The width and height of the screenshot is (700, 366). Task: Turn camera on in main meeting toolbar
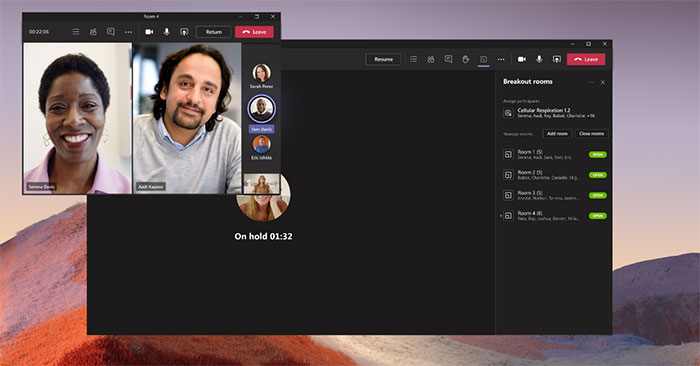click(x=521, y=59)
